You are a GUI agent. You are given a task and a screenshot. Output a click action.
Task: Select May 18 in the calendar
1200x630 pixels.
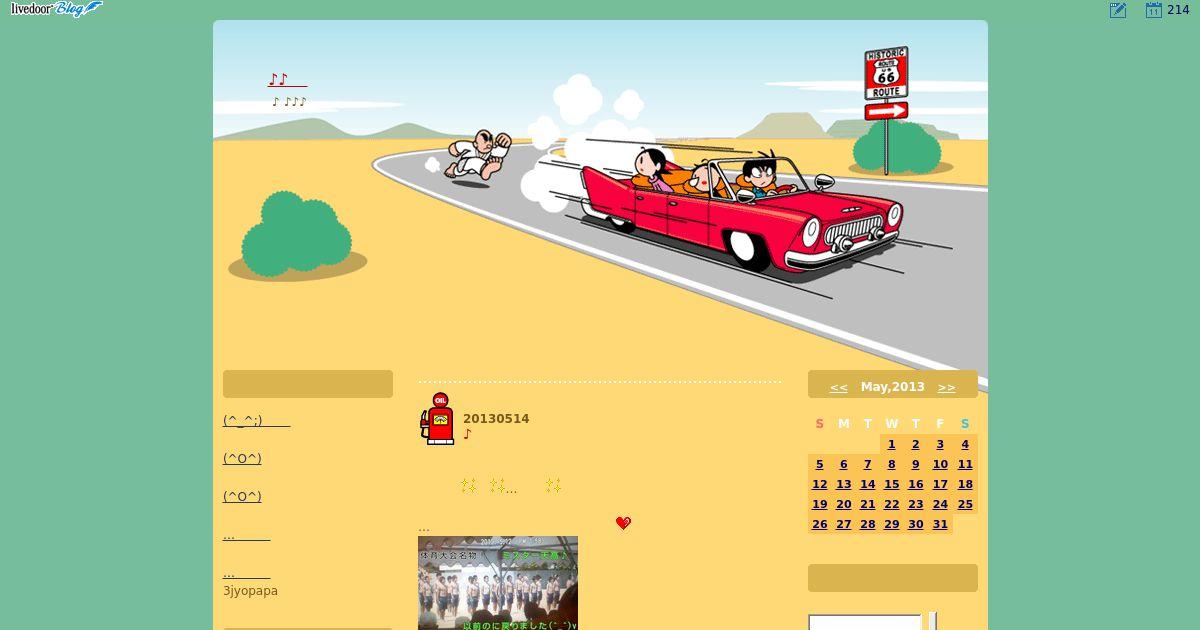coord(965,484)
